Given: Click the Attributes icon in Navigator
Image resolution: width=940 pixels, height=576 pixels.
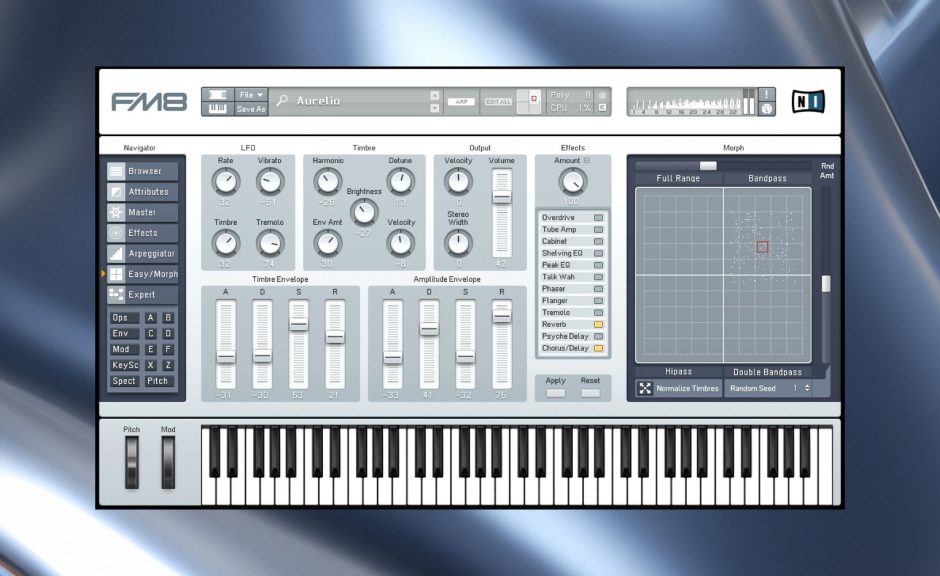Looking at the screenshot, I should tap(117, 192).
